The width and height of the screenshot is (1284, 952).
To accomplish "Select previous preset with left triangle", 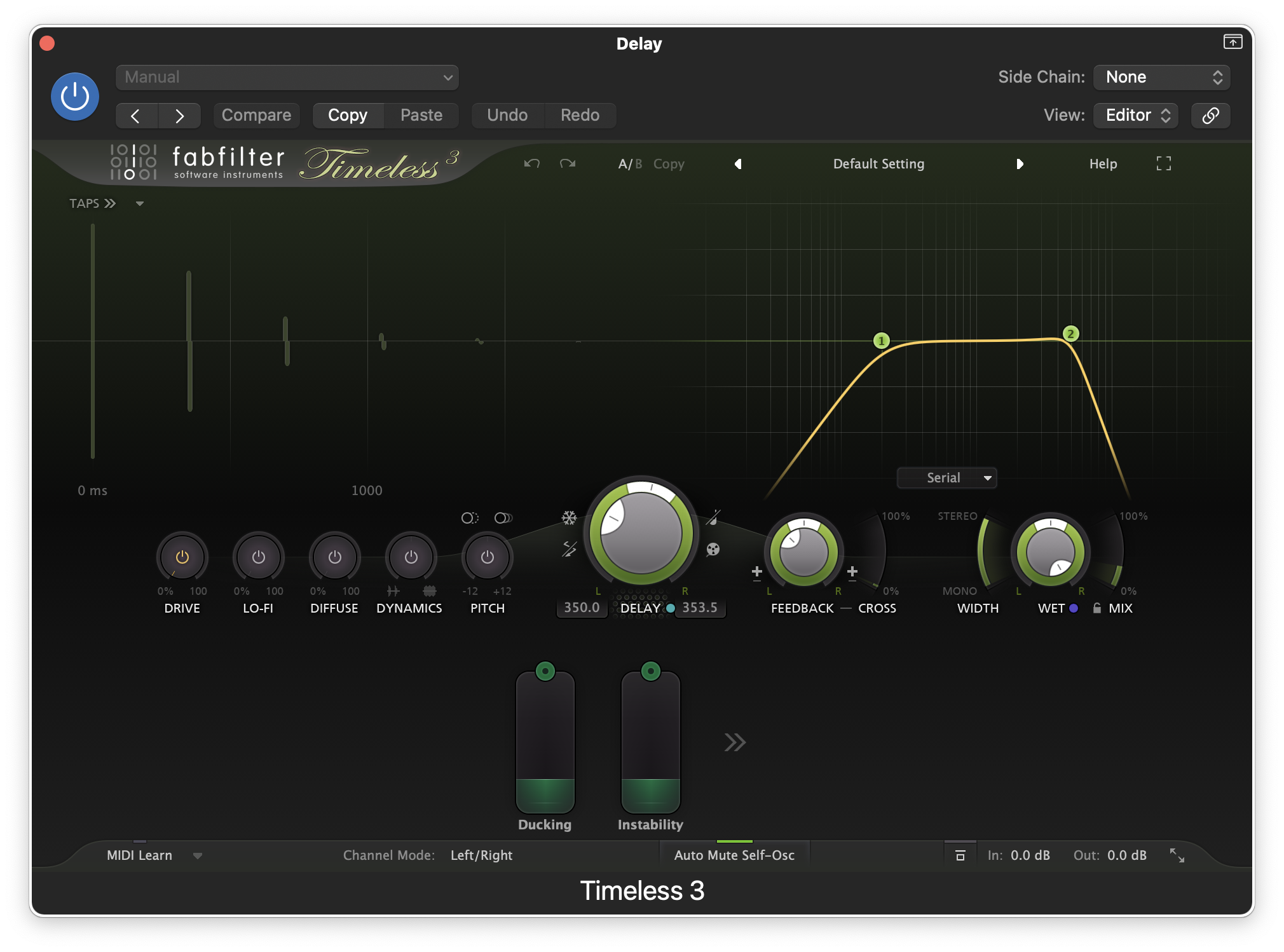I will tap(738, 164).
